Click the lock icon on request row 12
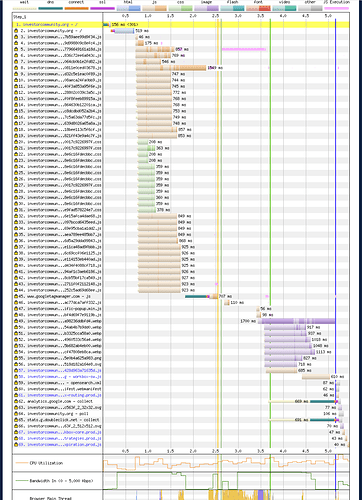 click(16, 92)
